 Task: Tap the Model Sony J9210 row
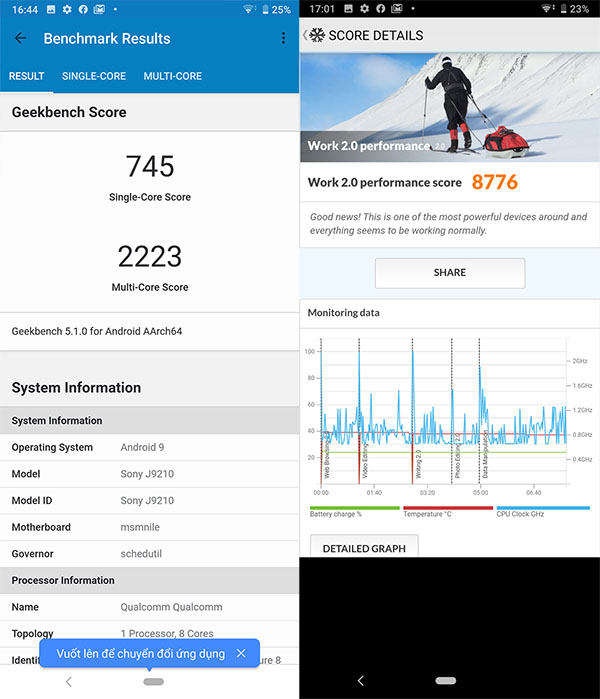coord(149,474)
